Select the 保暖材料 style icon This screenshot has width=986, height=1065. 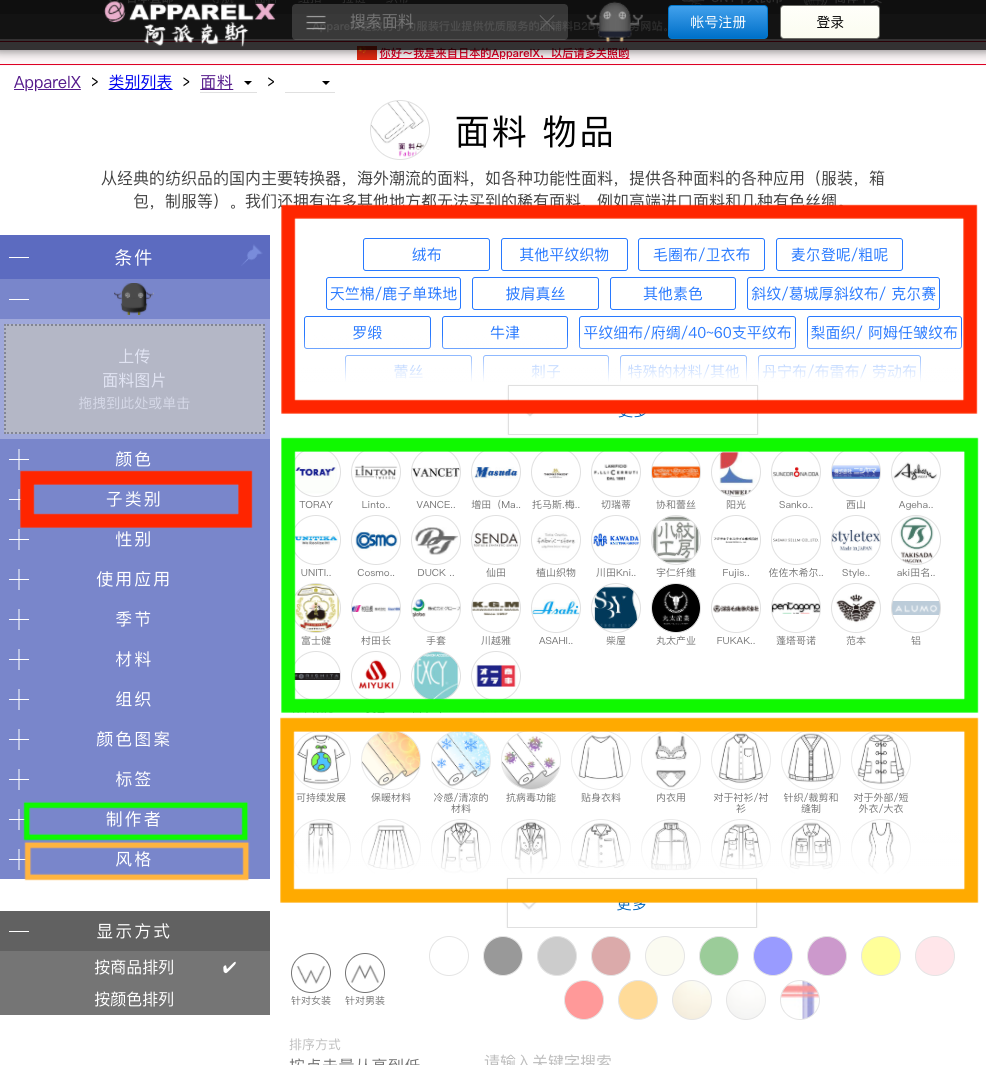(x=391, y=760)
